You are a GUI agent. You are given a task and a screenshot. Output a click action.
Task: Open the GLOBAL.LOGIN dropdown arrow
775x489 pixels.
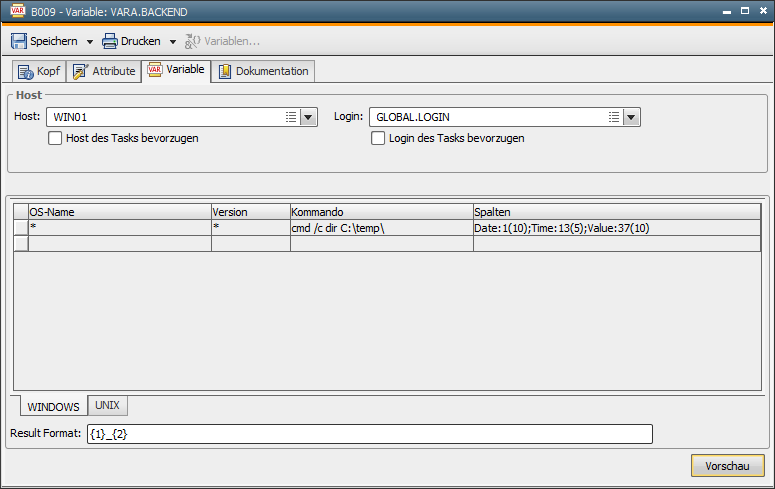pyautogui.click(x=631, y=117)
